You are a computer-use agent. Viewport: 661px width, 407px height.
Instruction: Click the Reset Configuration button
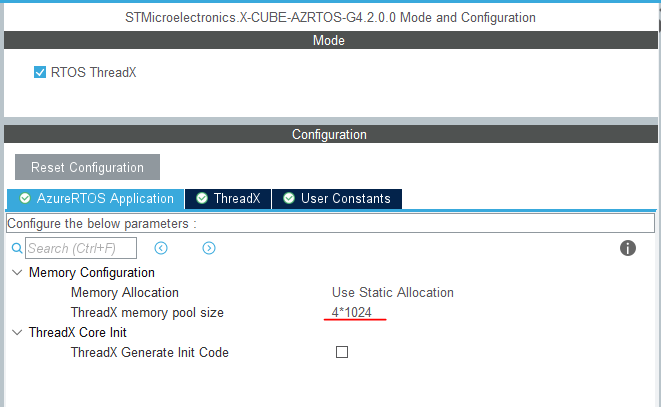tap(87, 167)
